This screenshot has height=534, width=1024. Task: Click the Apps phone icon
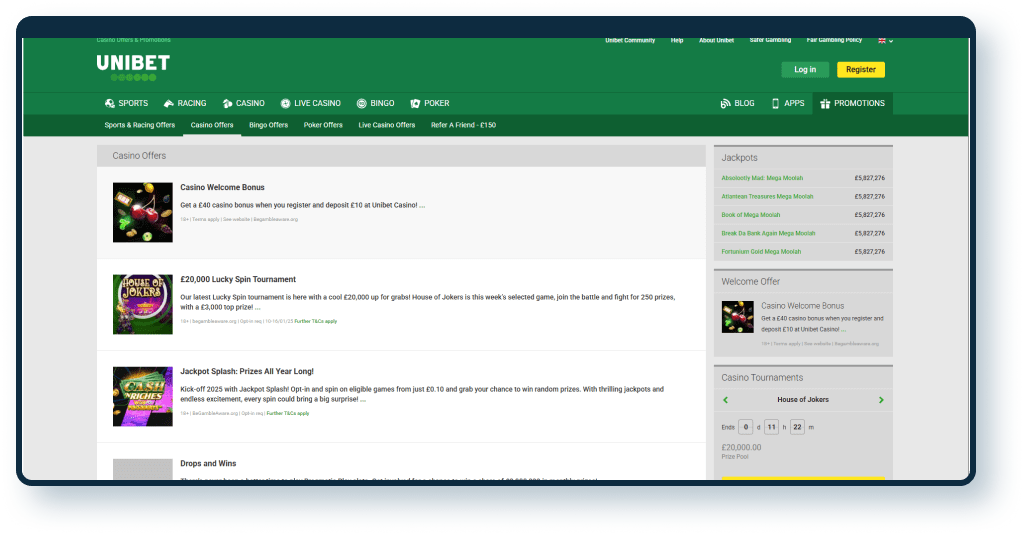point(775,103)
